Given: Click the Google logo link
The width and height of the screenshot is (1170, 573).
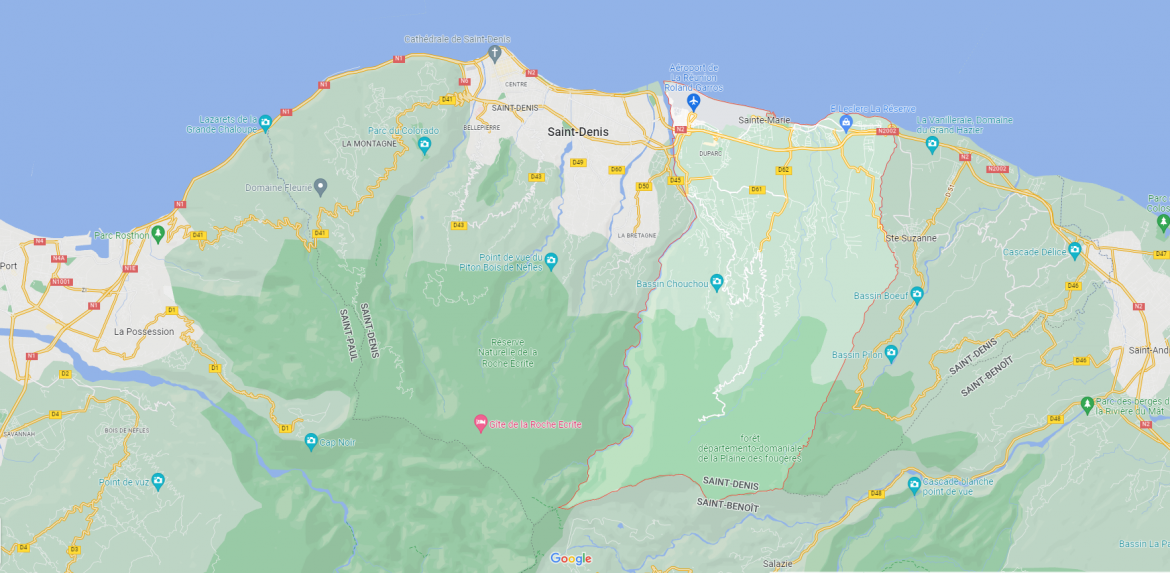Looking at the screenshot, I should pos(570,559).
